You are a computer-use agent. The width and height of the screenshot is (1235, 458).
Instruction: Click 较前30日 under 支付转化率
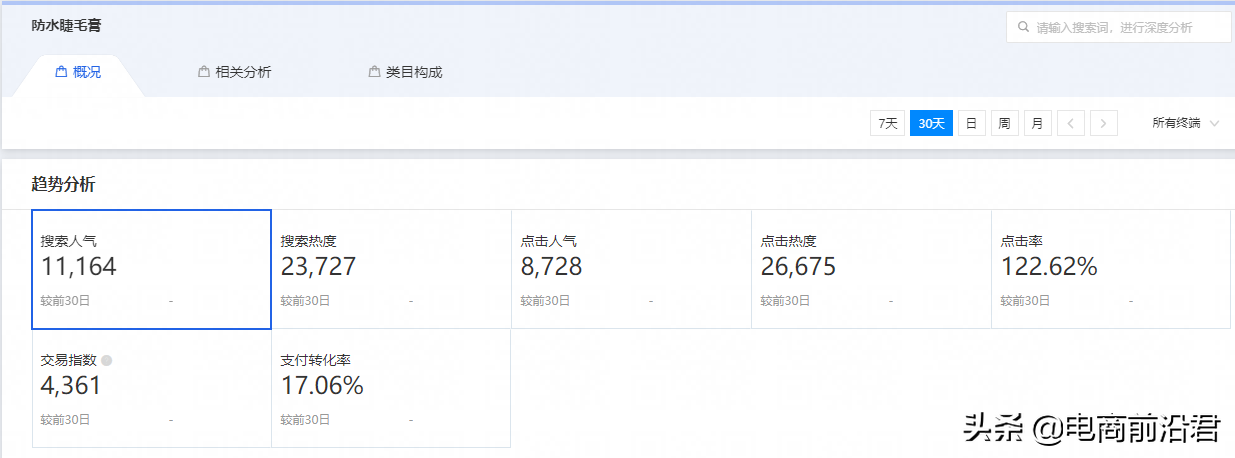(x=306, y=419)
